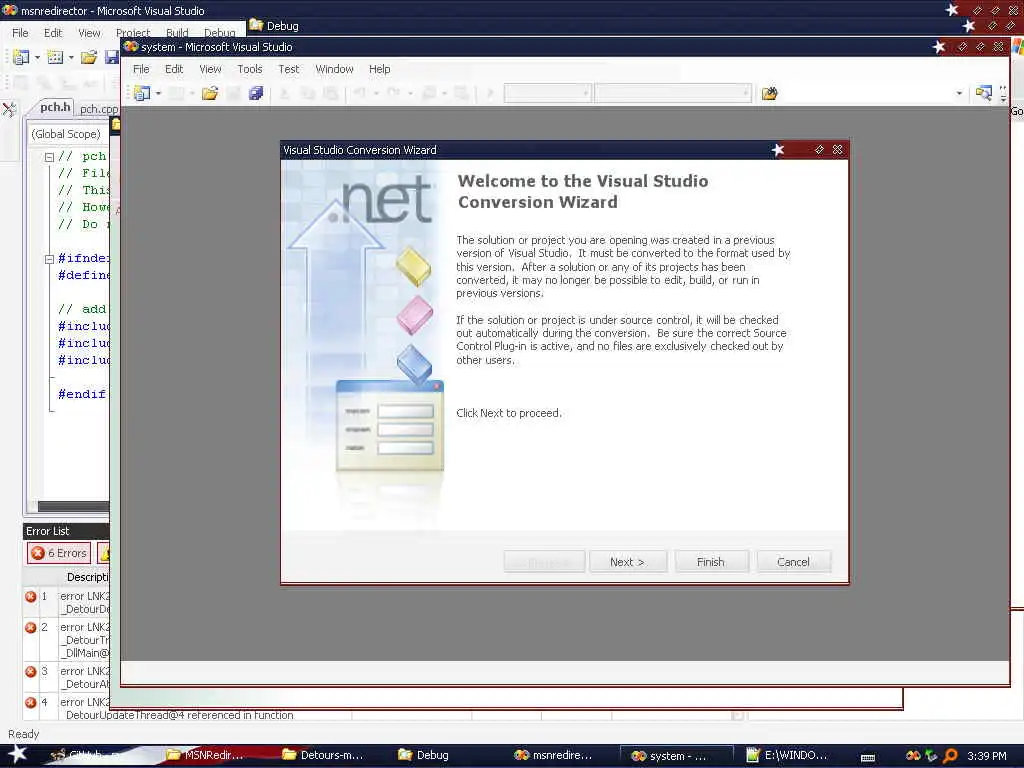Image resolution: width=1024 pixels, height=768 pixels.
Task: Cancel the Visual Studio Conversion Wizard
Action: click(793, 562)
